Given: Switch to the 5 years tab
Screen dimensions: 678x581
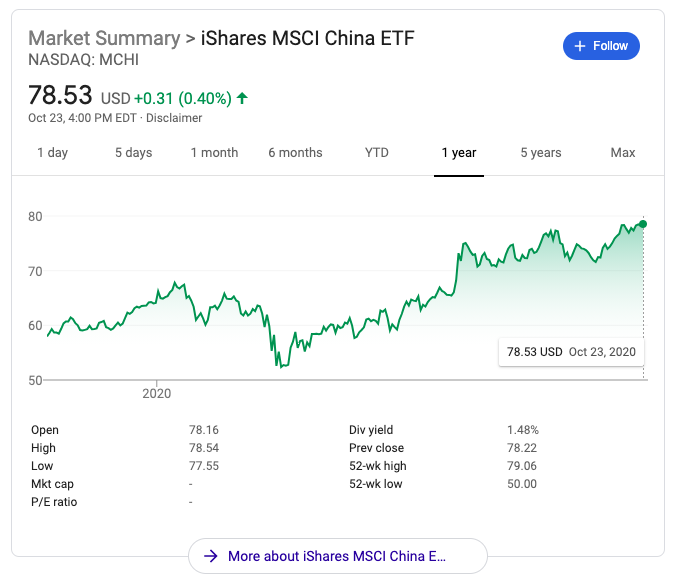Looking at the screenshot, I should tap(541, 153).
